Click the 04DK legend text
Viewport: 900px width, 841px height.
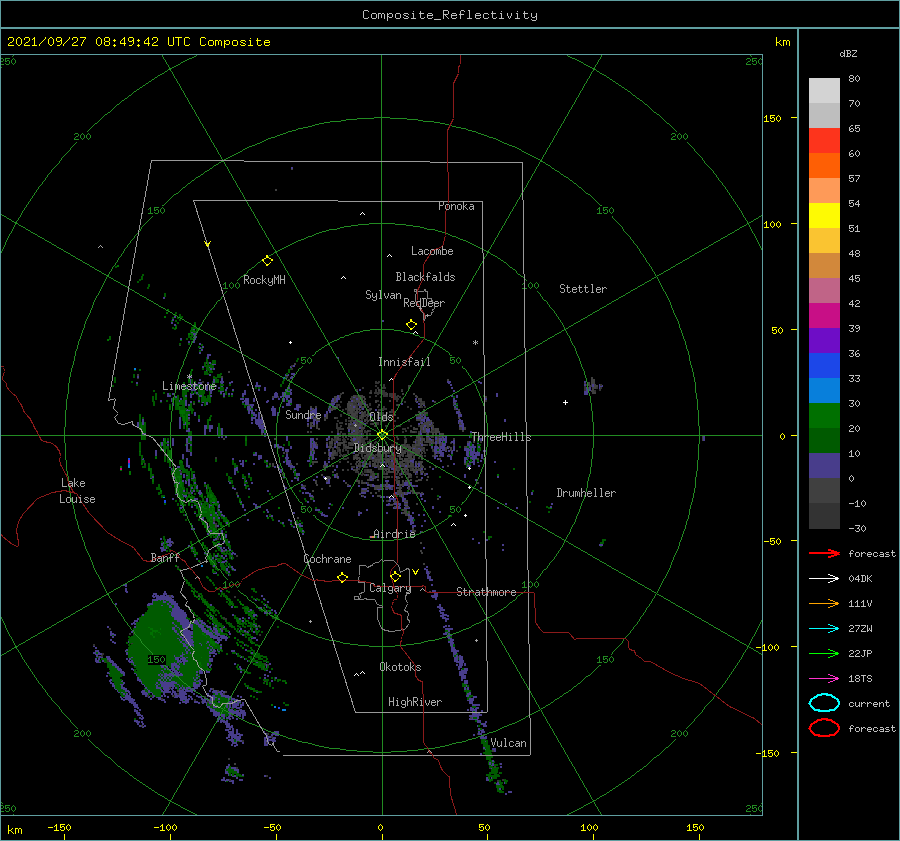860,578
